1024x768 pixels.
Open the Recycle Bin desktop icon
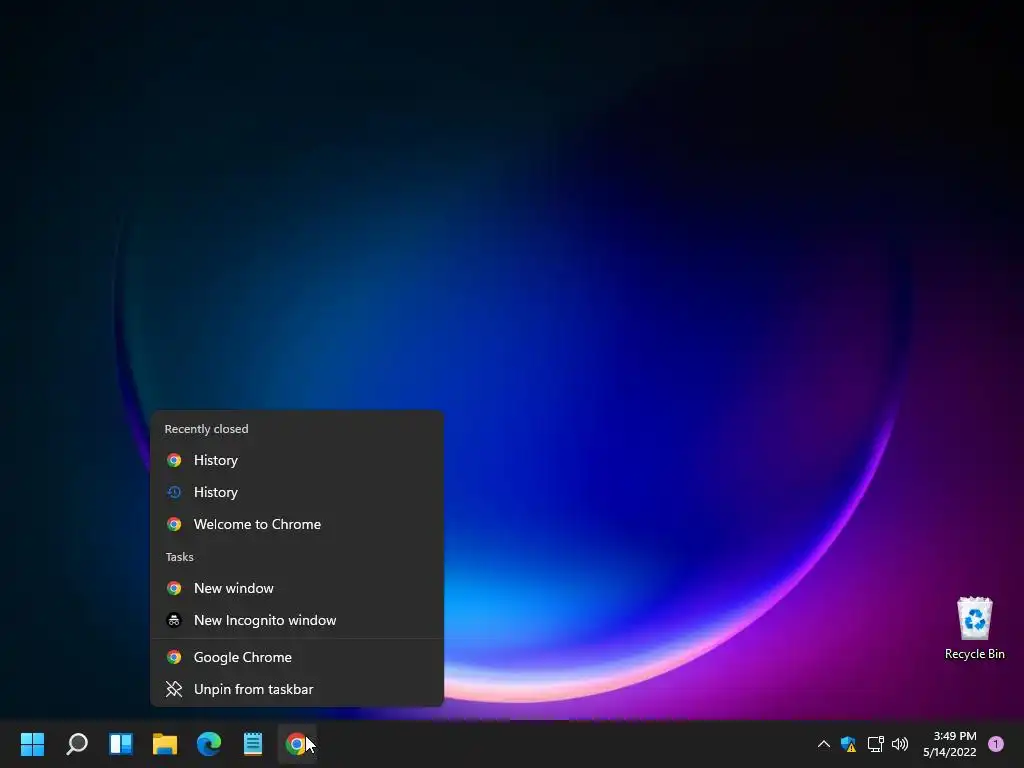pyautogui.click(x=974, y=628)
